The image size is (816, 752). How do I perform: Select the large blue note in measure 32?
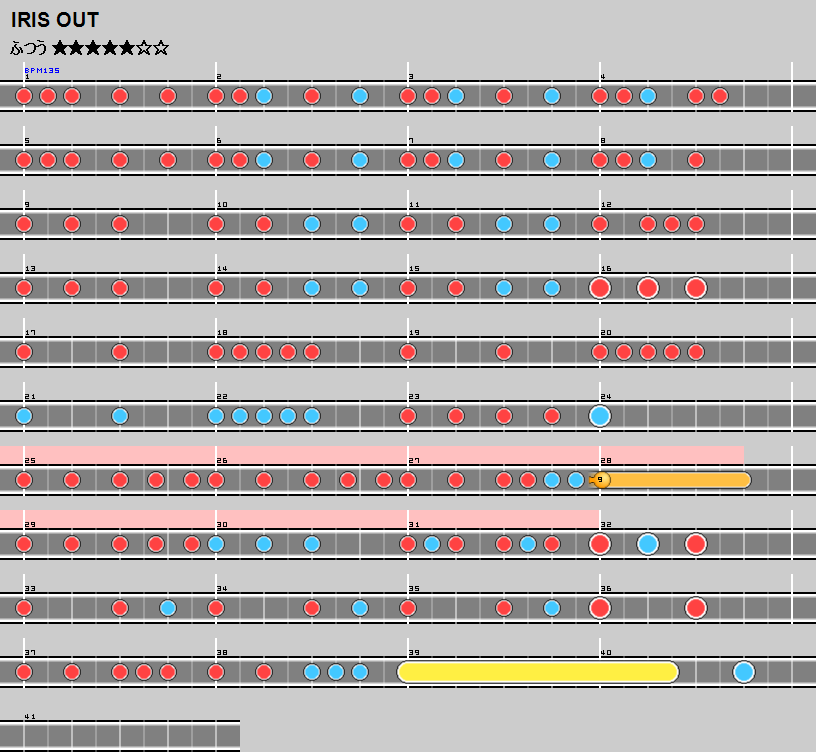click(x=648, y=544)
